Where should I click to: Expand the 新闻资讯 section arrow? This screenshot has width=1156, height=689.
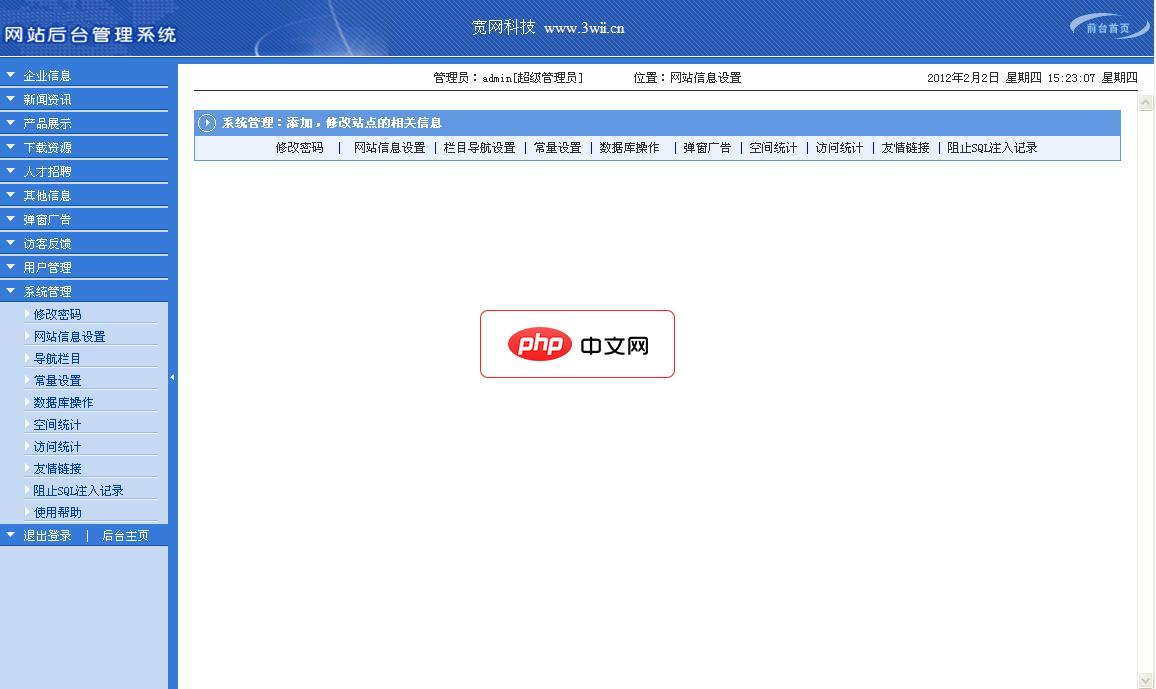(x=10, y=99)
